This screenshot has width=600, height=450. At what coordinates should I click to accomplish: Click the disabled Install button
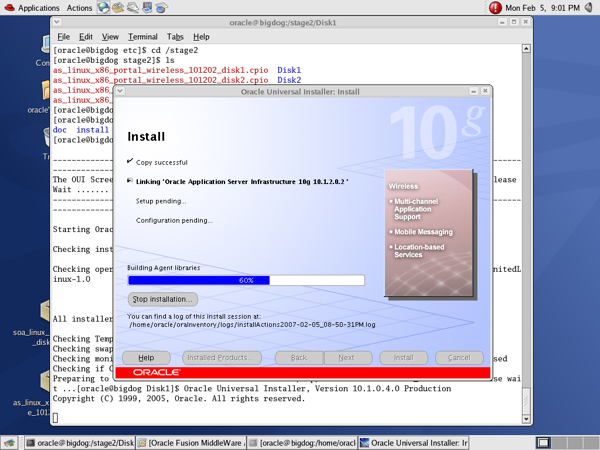[x=404, y=358]
